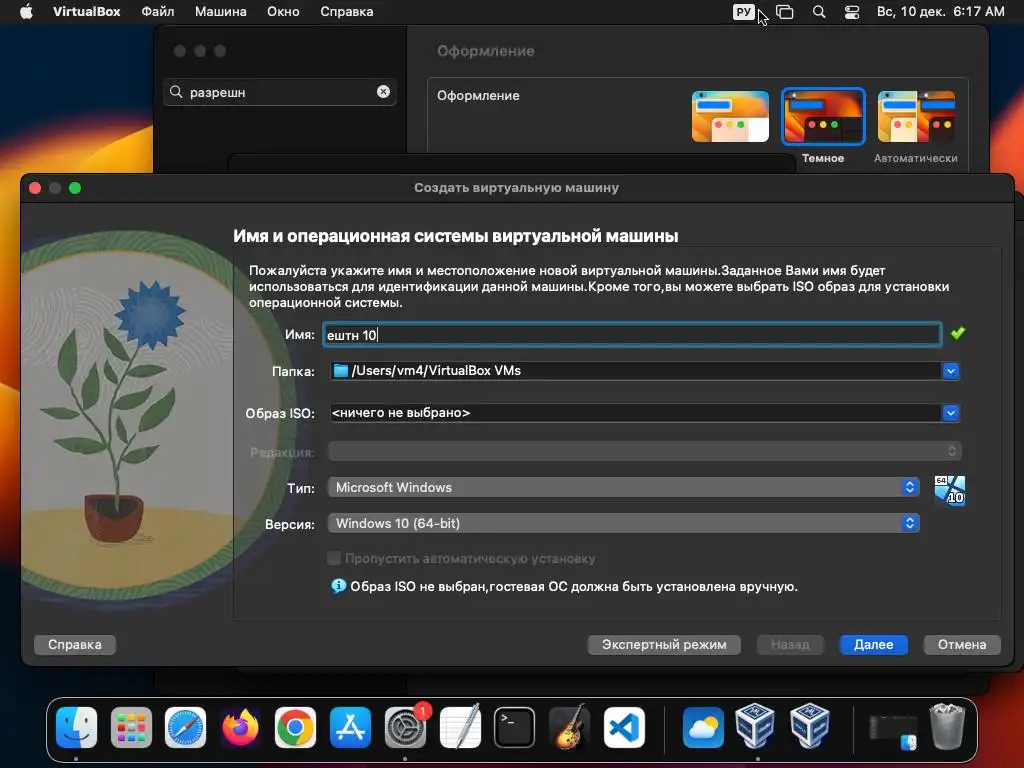Image resolution: width=1024 pixels, height=768 pixels.
Task: Open the second VirtualBox icon in Dock
Action: point(810,726)
